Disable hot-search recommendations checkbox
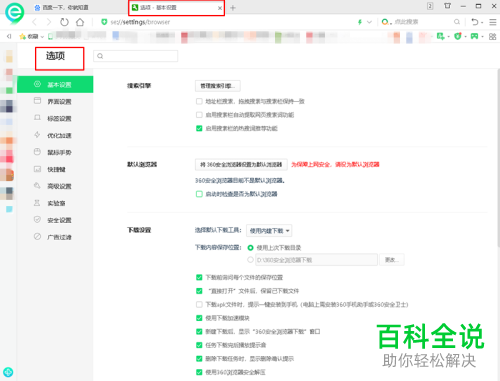Image resolution: width=500 pixels, height=381 pixels. point(199,128)
